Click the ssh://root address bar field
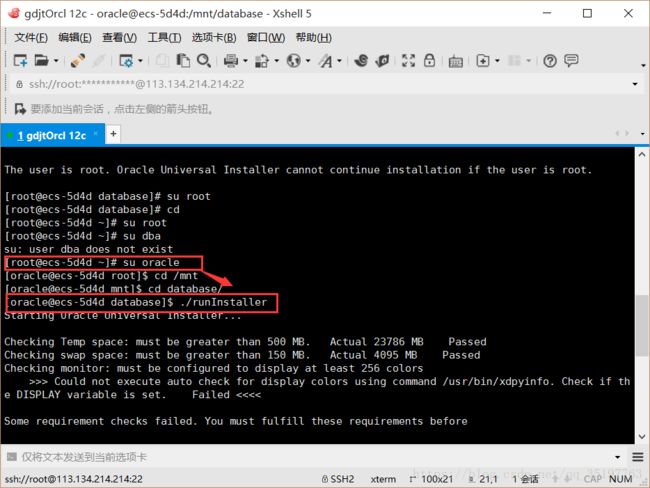650x488 pixels. (323, 84)
